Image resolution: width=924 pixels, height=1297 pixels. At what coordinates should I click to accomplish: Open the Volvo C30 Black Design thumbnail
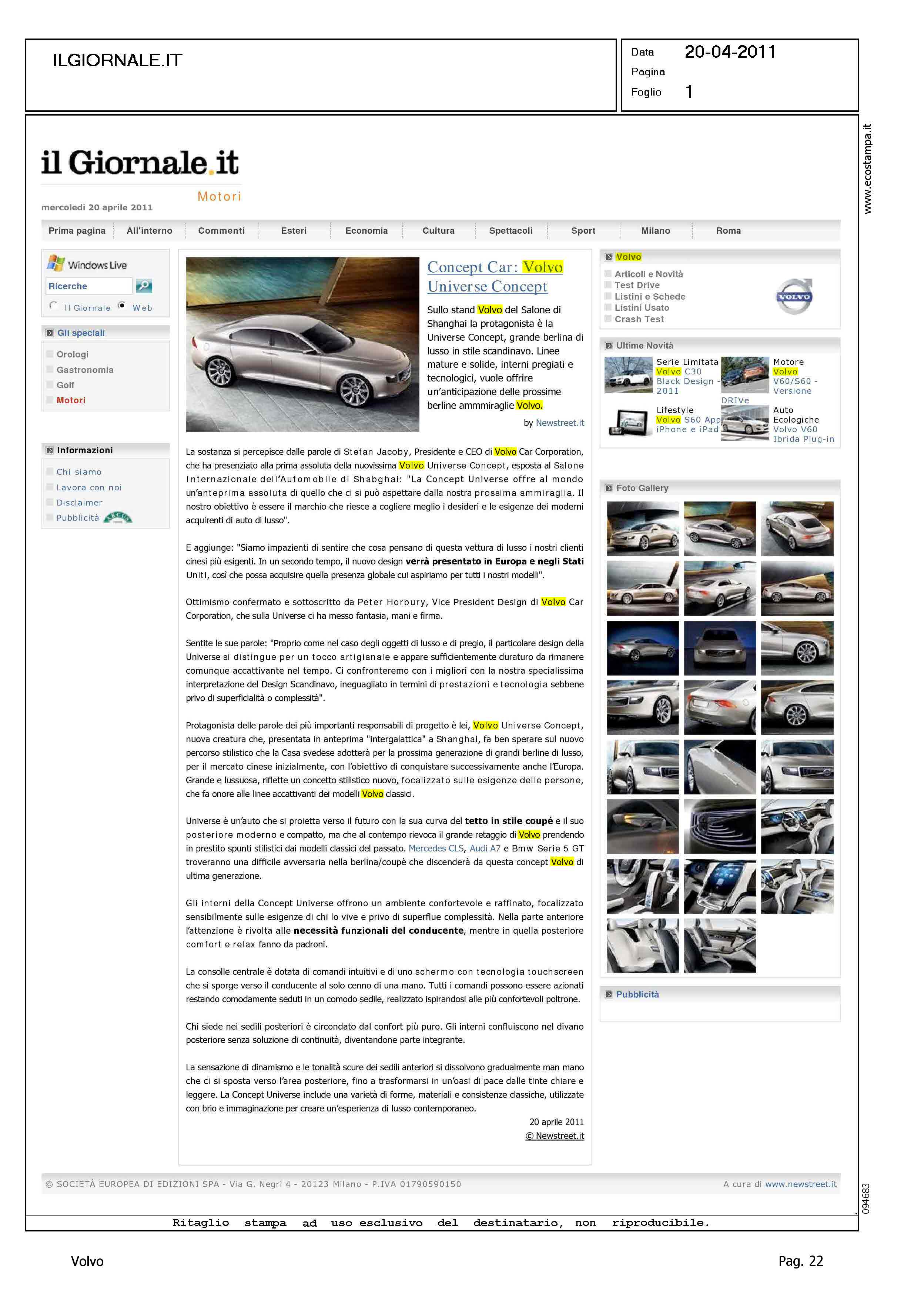click(x=628, y=375)
